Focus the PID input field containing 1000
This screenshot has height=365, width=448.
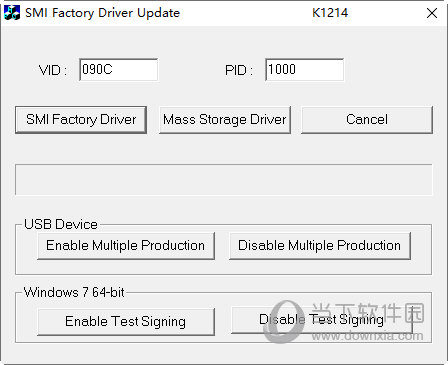304,70
